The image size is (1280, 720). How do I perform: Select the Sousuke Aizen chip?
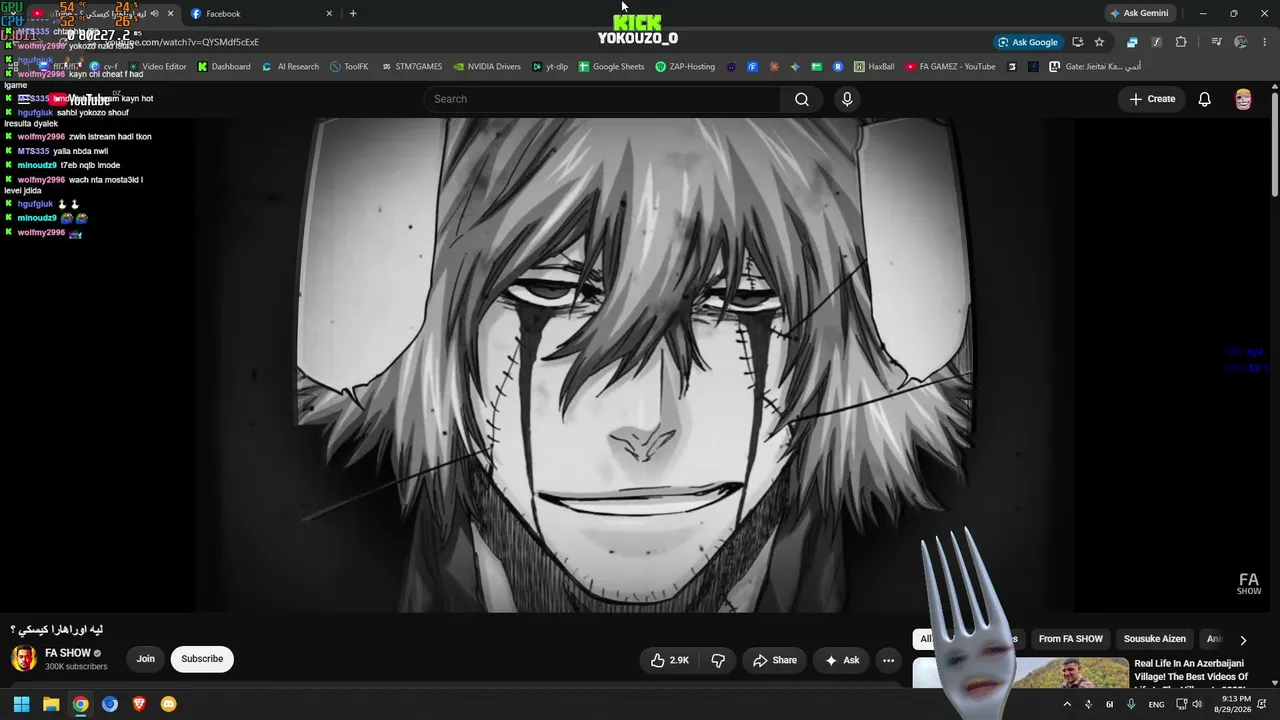click(1154, 639)
